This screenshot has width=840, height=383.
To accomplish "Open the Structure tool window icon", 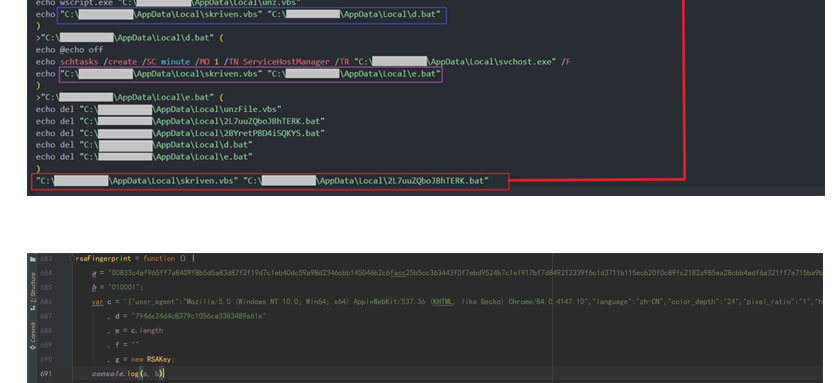I will click(x=33, y=308).
